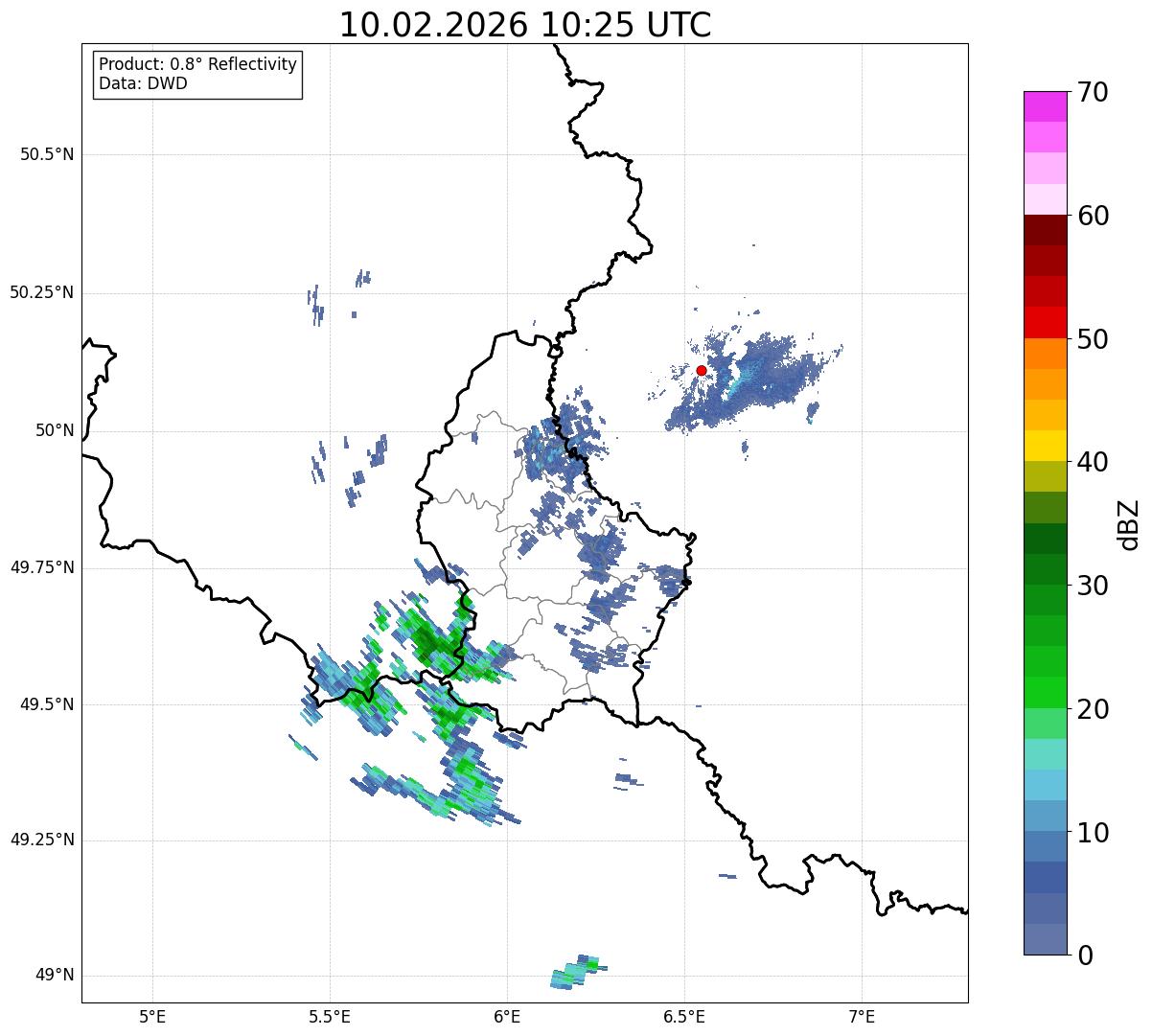Click the Product: 0.8° Reflectivity label

click(x=198, y=64)
